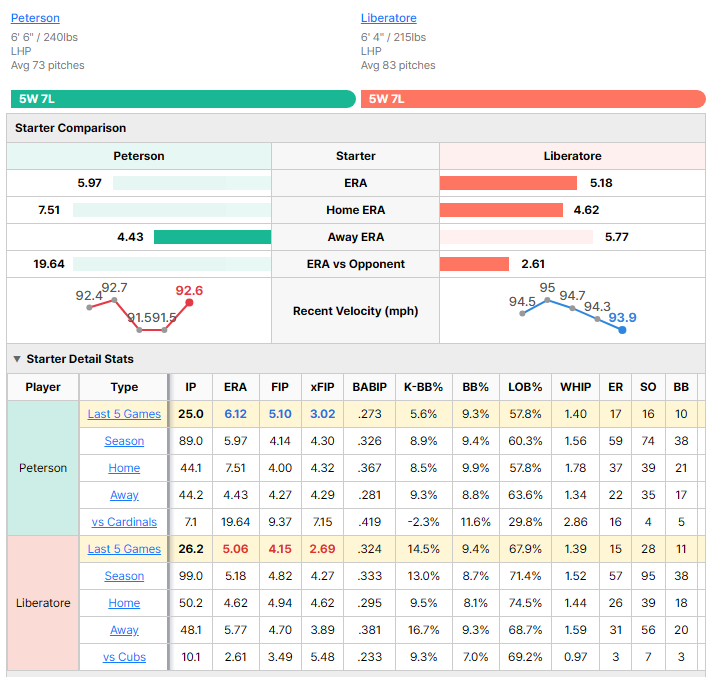Click Liberatore's Home ERA 4.62 bar
Screen dimensions: 712x677
click(x=501, y=210)
